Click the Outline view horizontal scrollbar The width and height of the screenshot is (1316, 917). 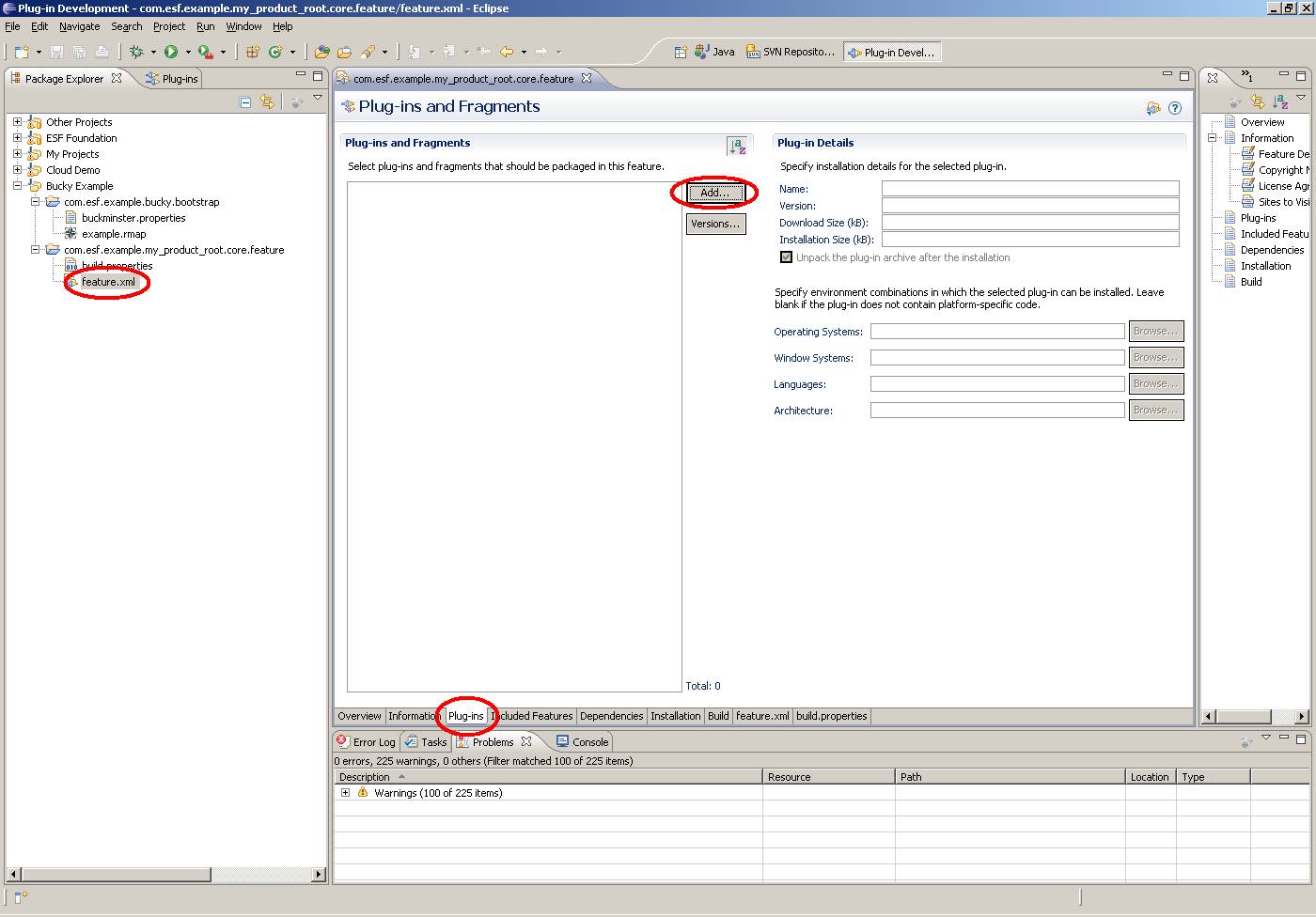click(x=1256, y=717)
